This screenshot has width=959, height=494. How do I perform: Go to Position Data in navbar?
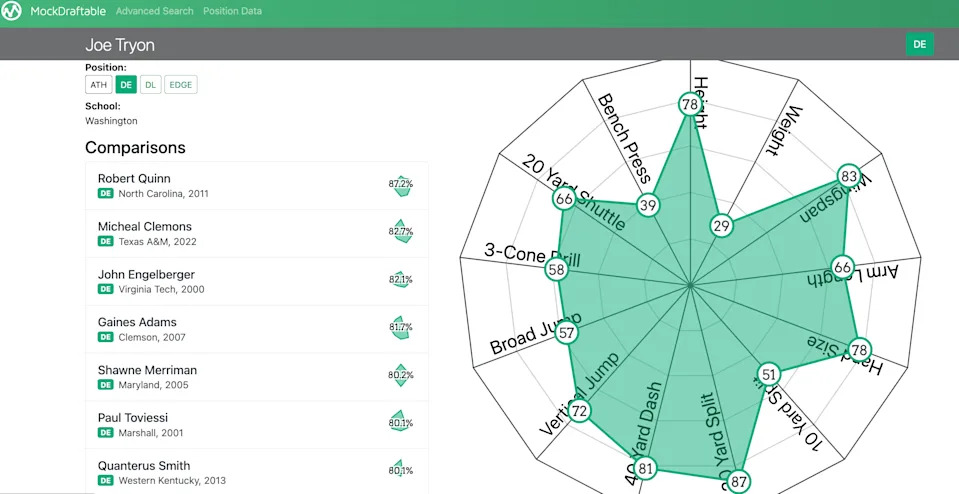(x=232, y=12)
